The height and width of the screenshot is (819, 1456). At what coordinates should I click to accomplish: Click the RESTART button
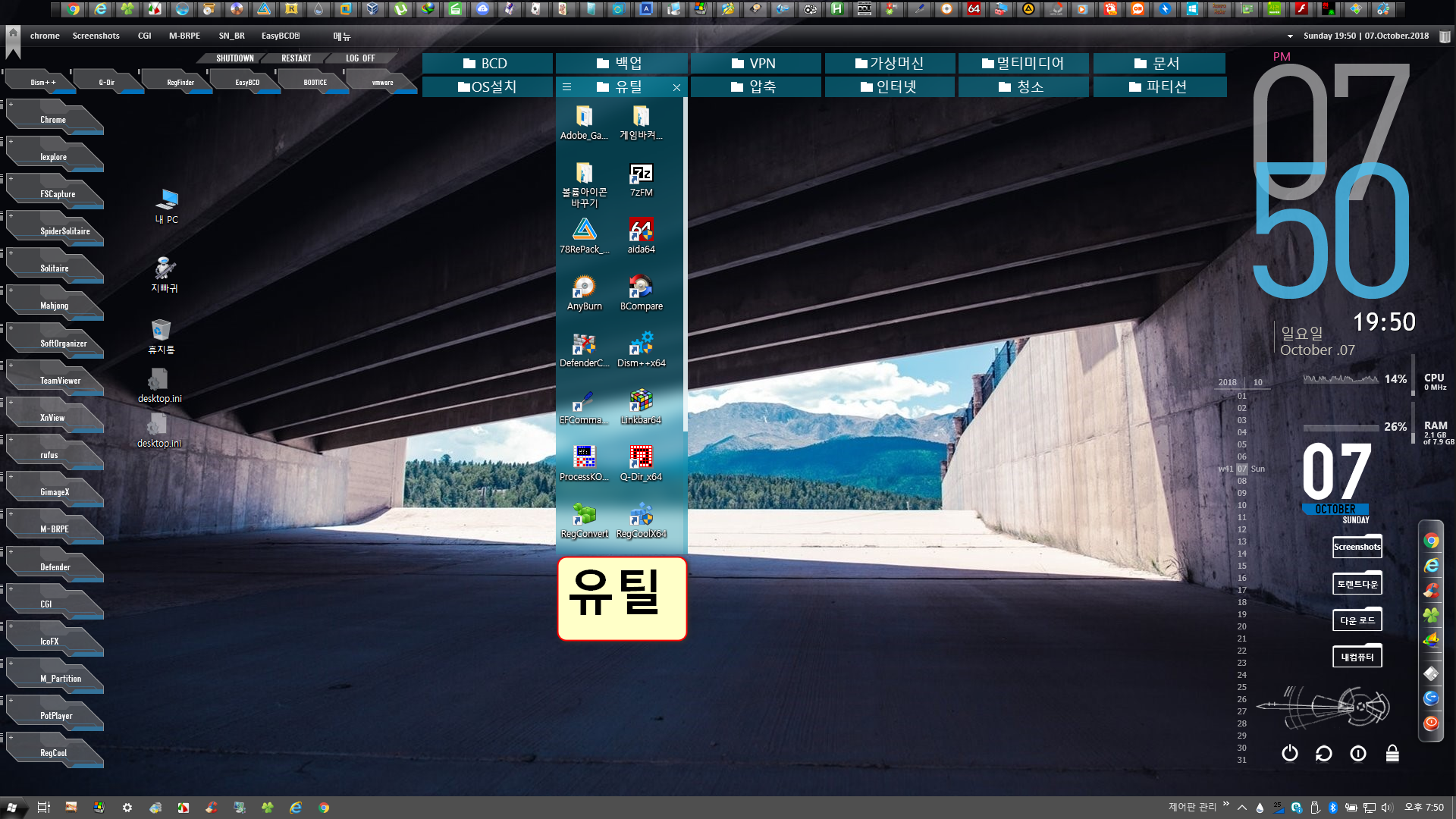pyautogui.click(x=296, y=58)
